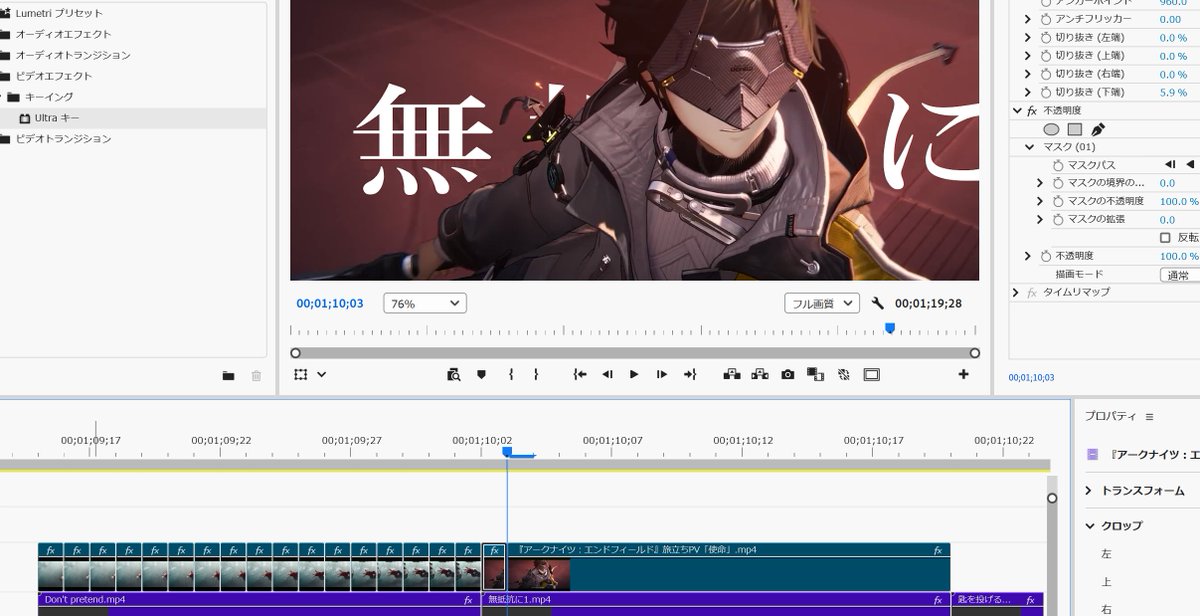Toggle the 反転 mask inverted checkbox

tap(1165, 238)
